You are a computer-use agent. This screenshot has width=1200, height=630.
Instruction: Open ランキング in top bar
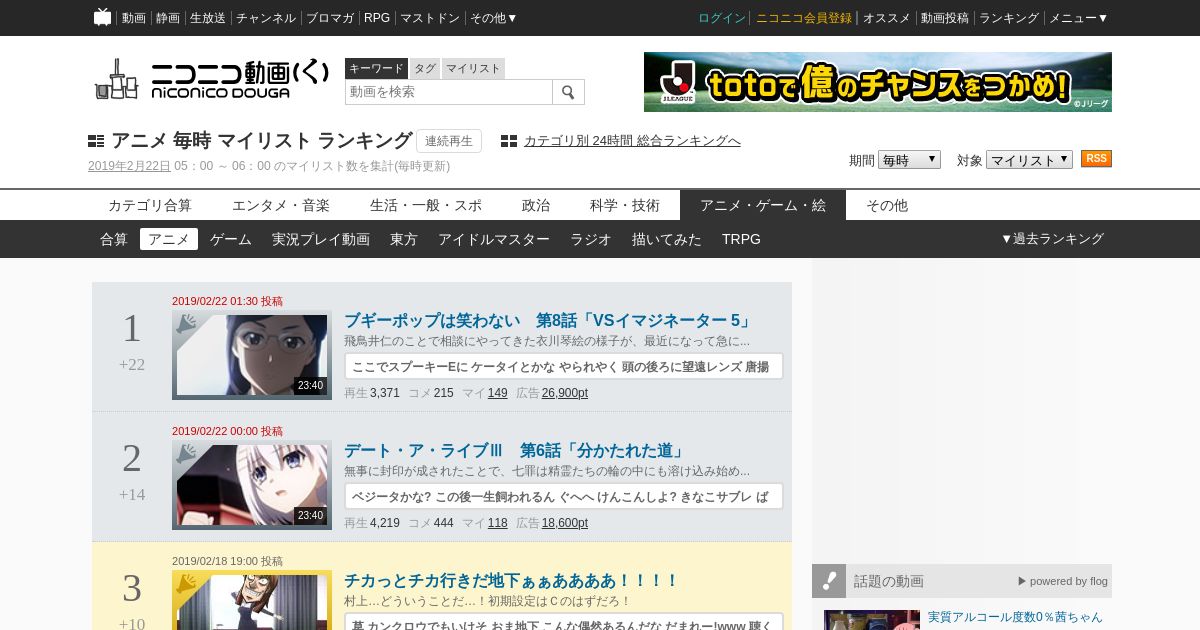click(1009, 18)
